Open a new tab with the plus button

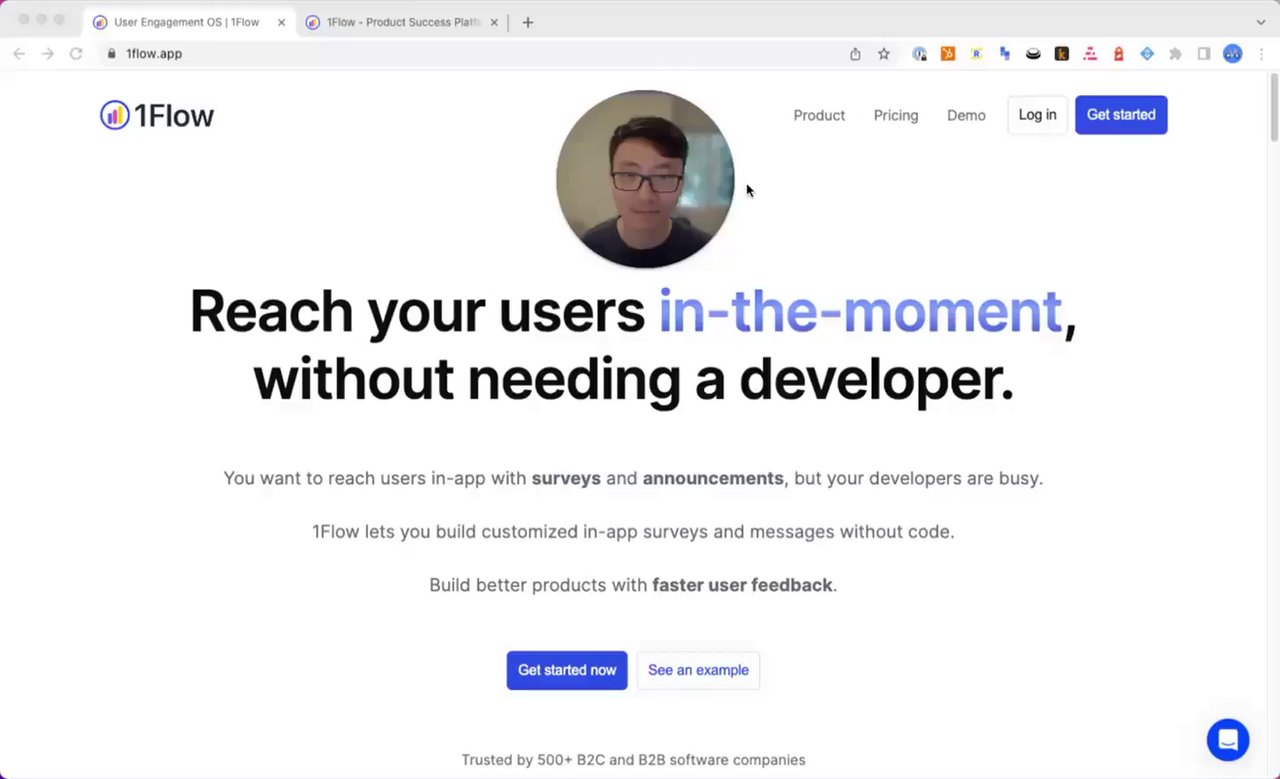click(x=528, y=22)
